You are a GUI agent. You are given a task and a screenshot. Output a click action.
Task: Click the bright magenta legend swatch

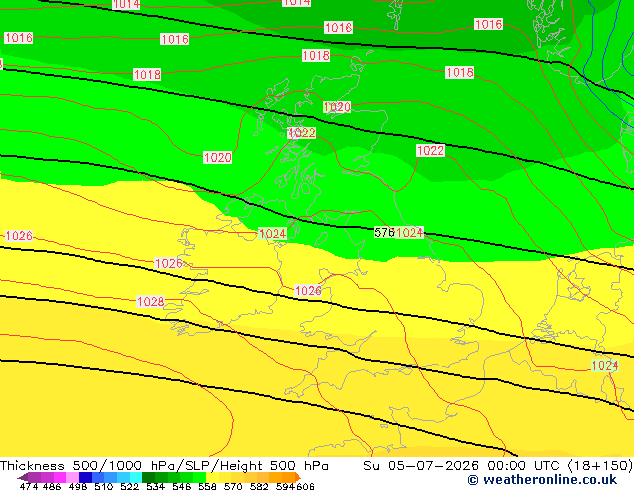[x=60, y=477]
